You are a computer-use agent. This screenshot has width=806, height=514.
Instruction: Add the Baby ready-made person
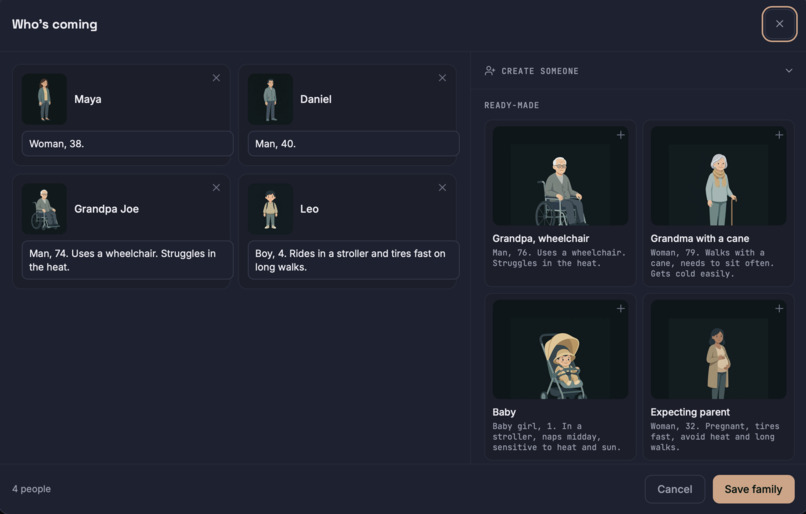[x=620, y=308]
